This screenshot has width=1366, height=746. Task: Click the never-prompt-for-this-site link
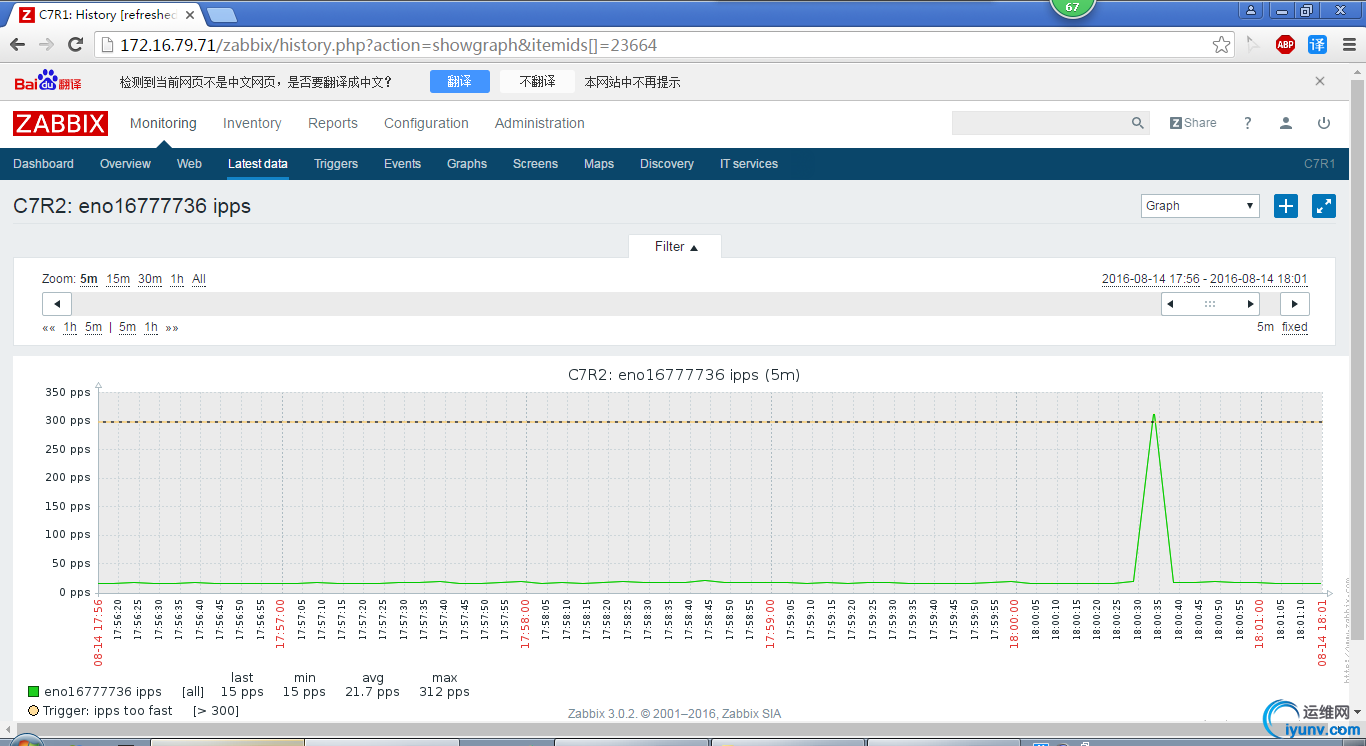click(x=632, y=82)
